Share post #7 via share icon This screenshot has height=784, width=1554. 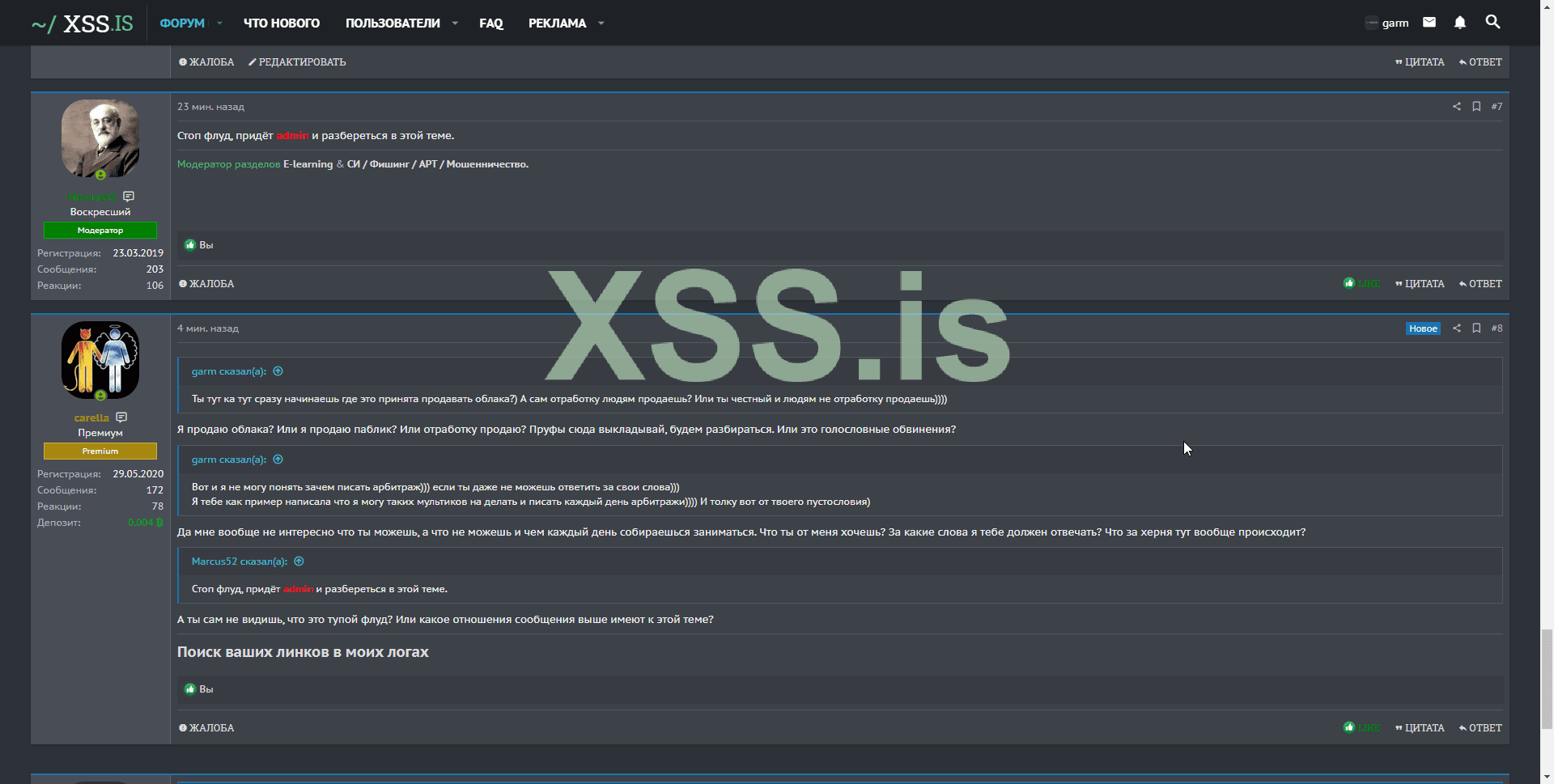tap(1457, 107)
